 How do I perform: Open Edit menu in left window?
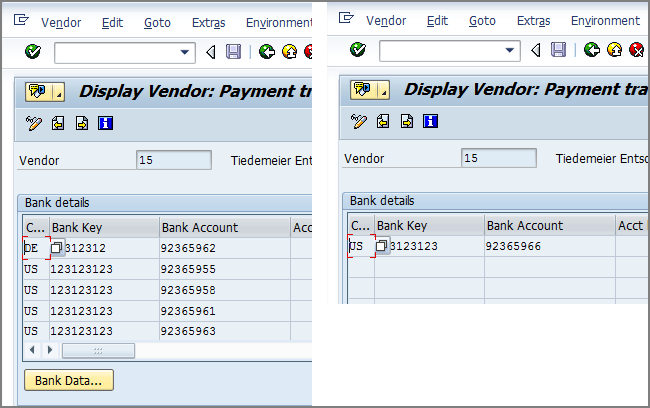(112, 22)
